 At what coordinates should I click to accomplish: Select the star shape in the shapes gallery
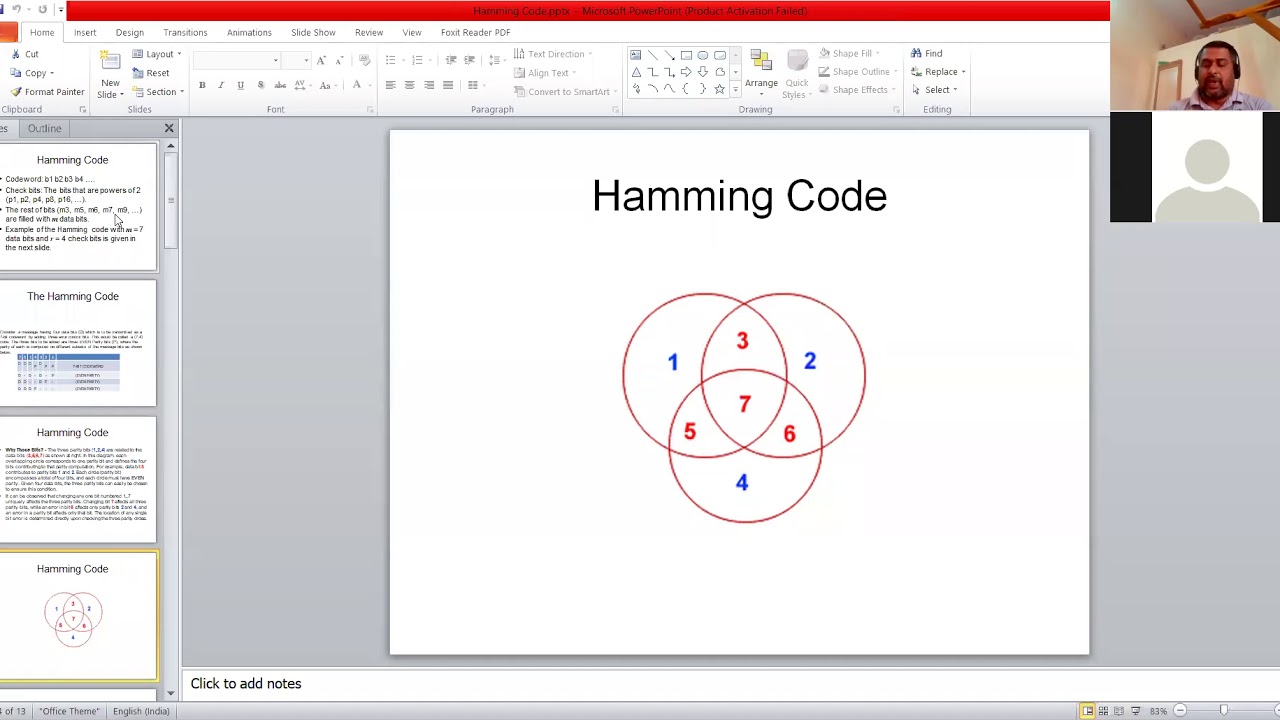tap(719, 89)
